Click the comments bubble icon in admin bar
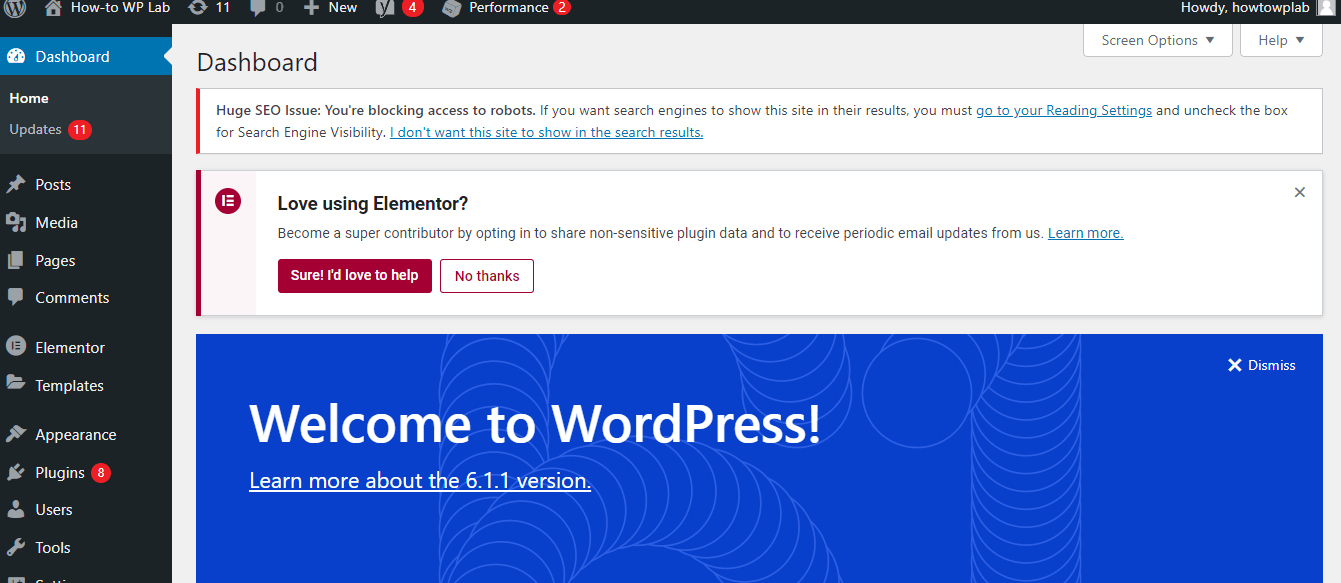Image resolution: width=1341 pixels, height=583 pixels. (x=258, y=8)
